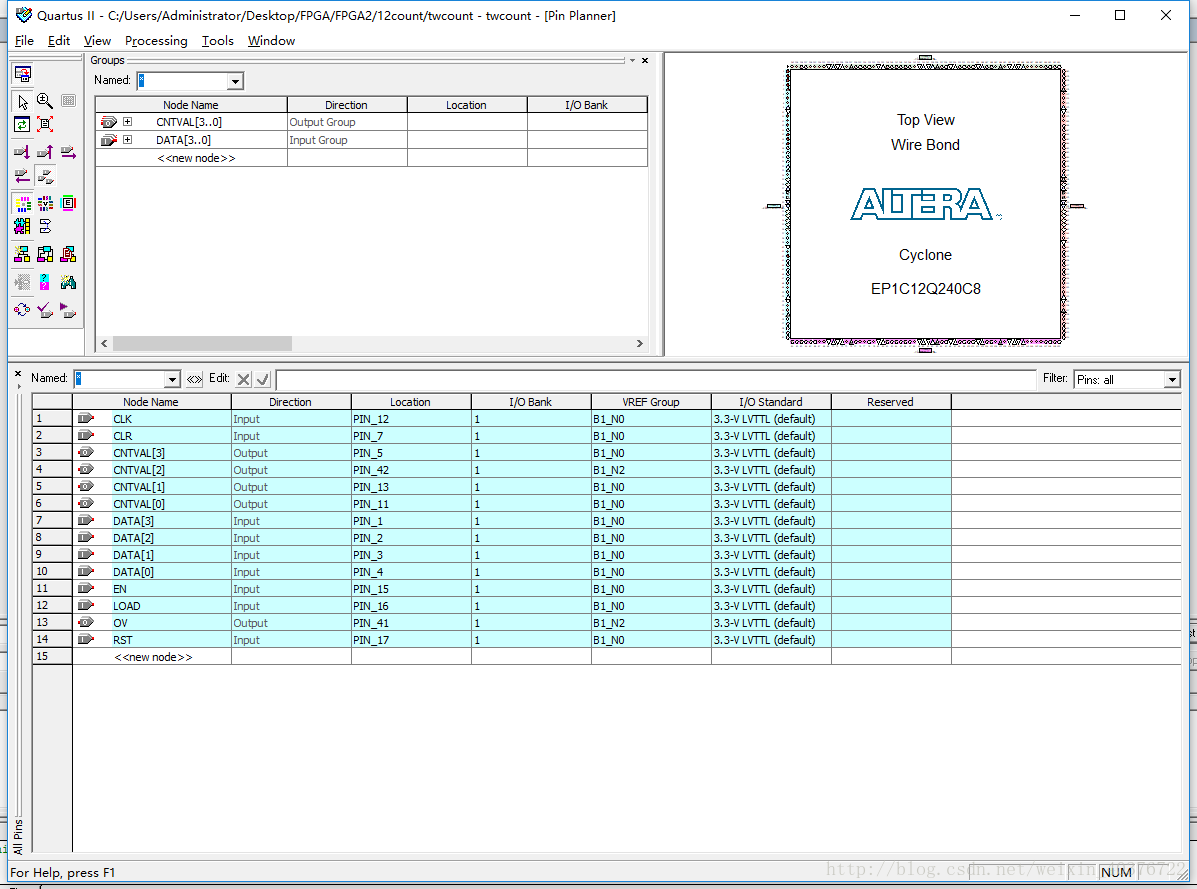Click the binoculars find icon
Viewport: 1197px width, 889px height.
pos(68,282)
